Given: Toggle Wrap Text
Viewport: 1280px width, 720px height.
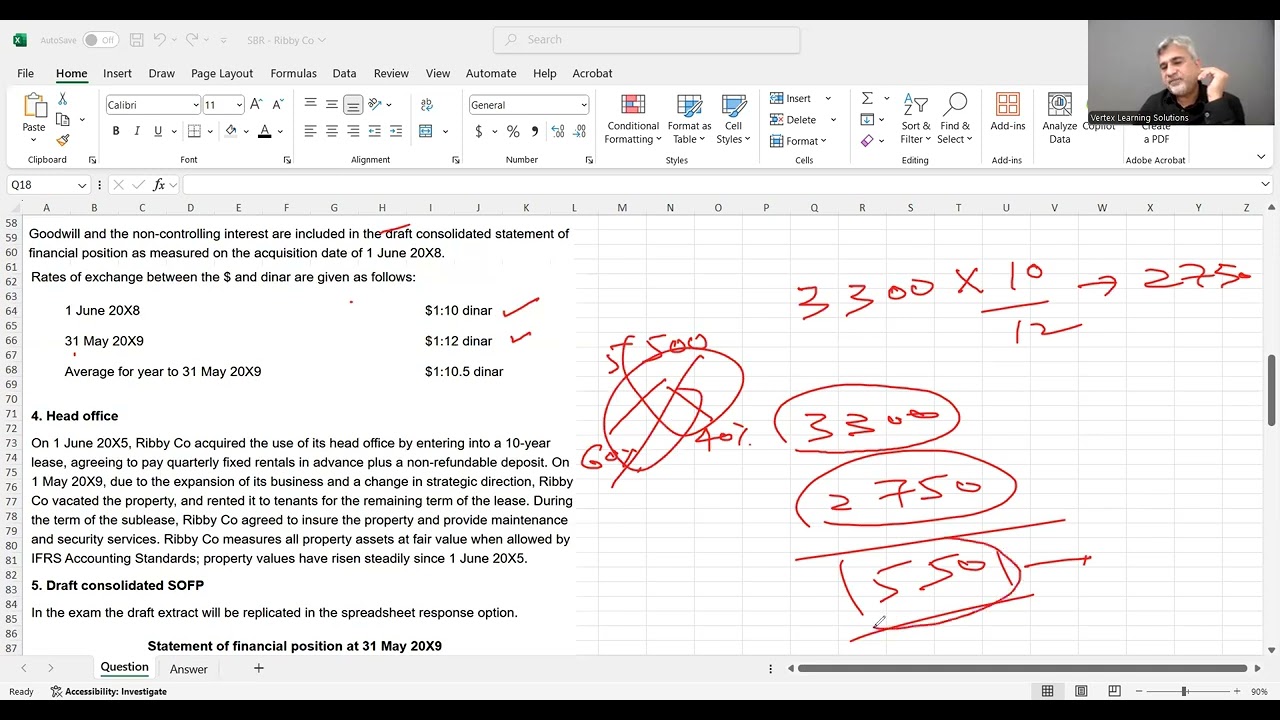Looking at the screenshot, I should point(427,104).
